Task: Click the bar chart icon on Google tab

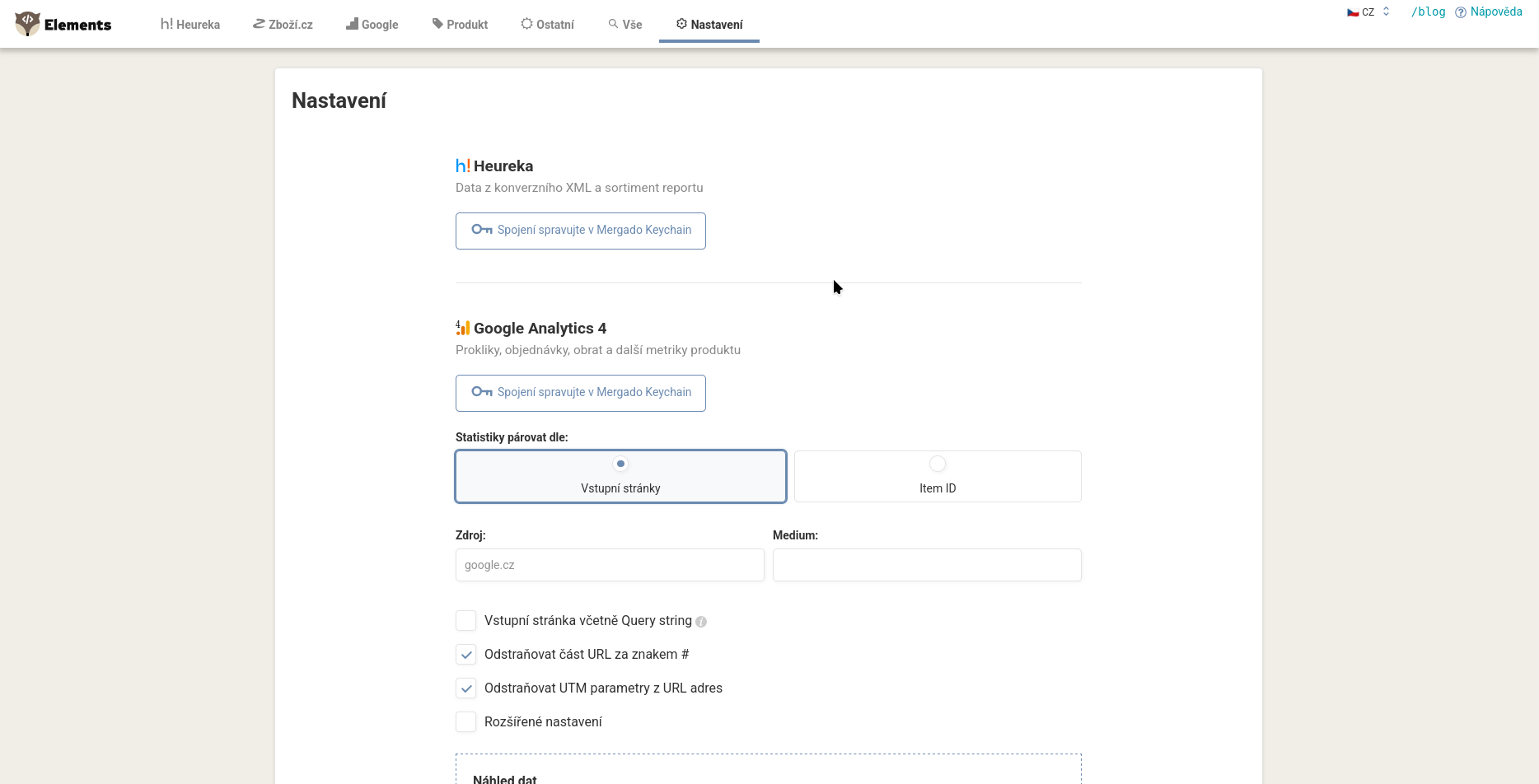Action: pos(352,24)
